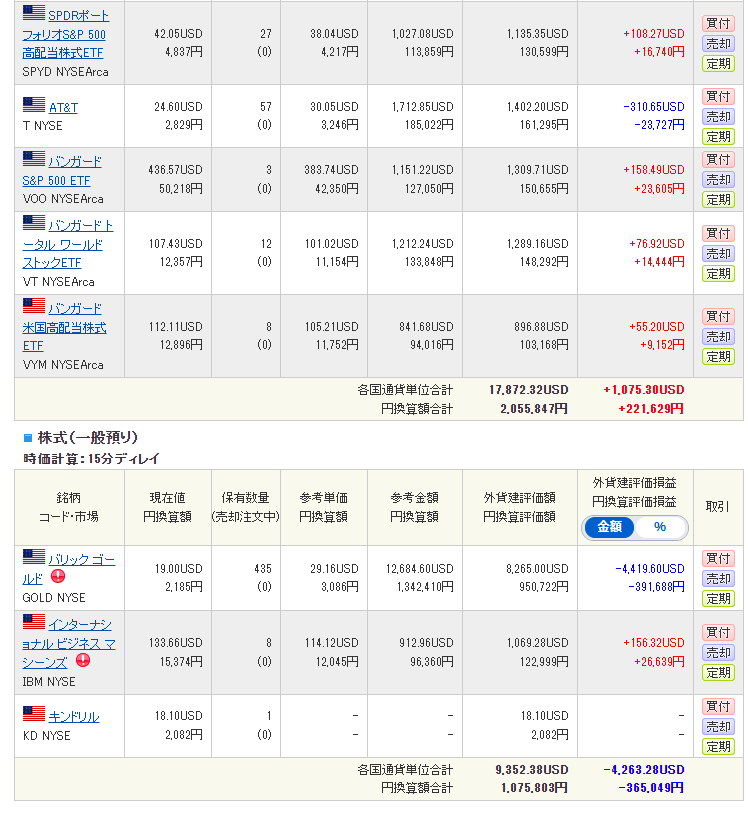Screen dimensions: 748x814
Task: Open SPDRポートフォリオS&P 500高配当株式ETF link
Action: click(64, 34)
